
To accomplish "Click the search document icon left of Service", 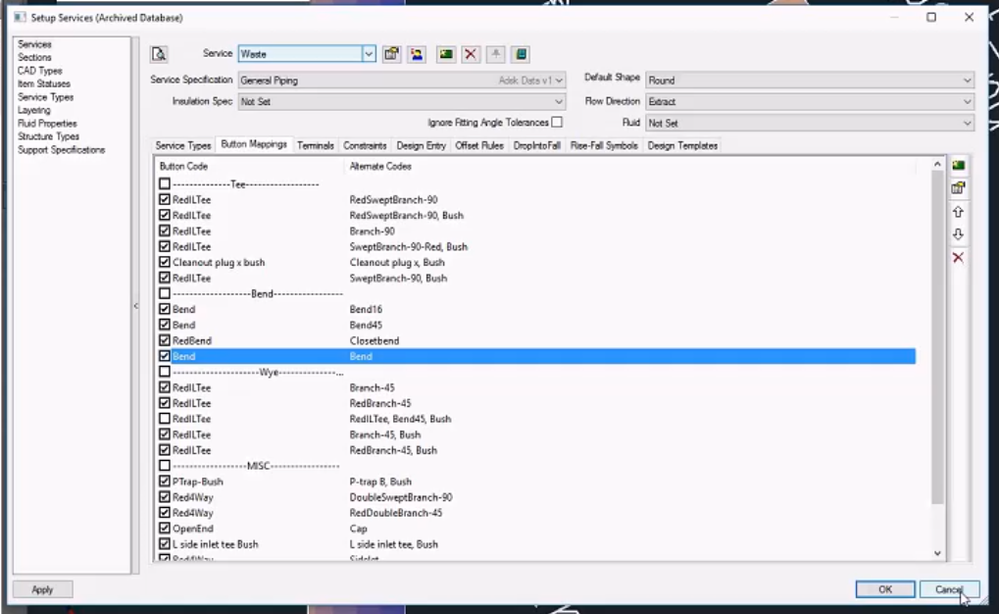I will (x=159, y=54).
